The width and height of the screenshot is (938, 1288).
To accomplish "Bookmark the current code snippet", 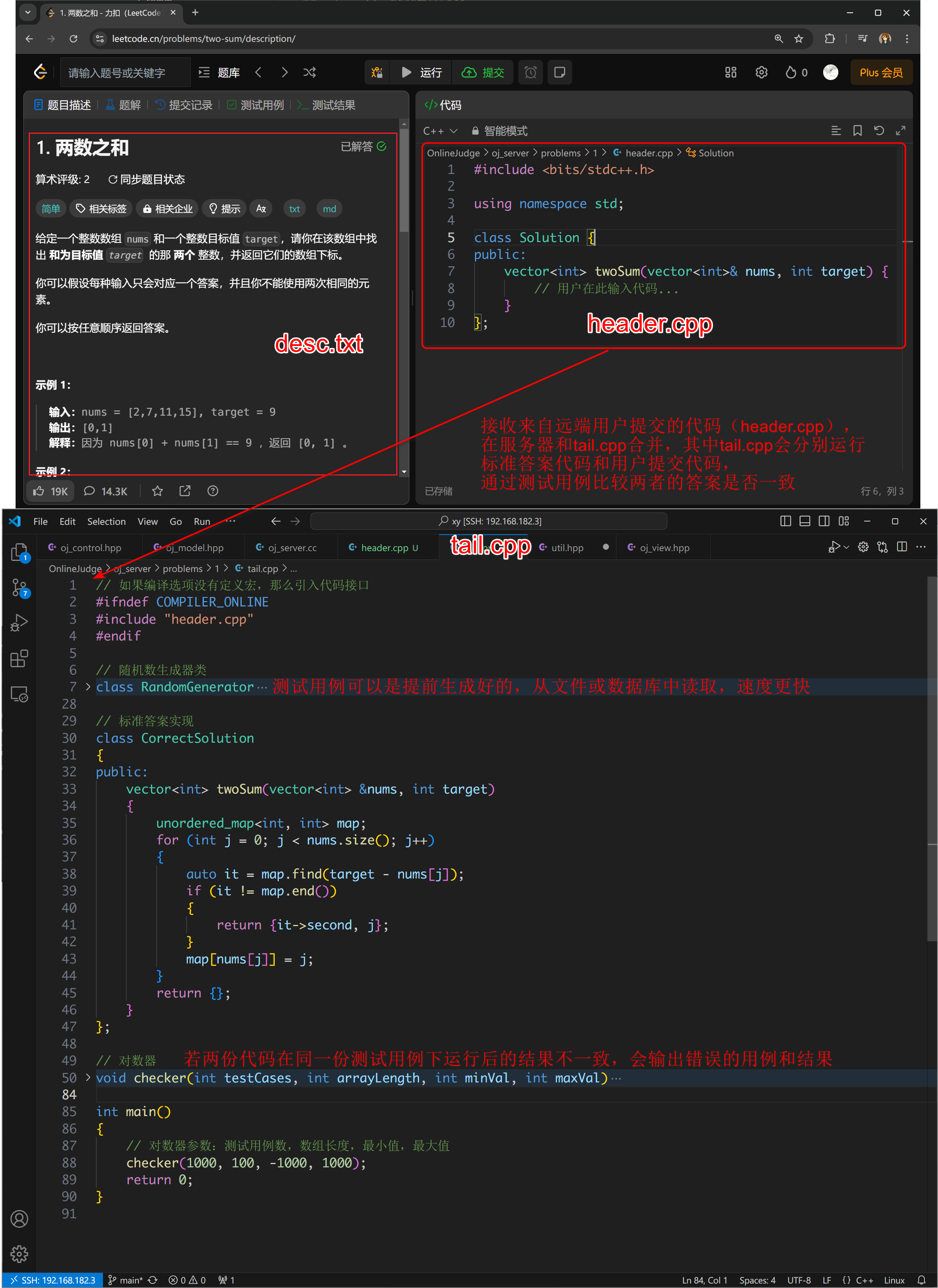I will (857, 130).
